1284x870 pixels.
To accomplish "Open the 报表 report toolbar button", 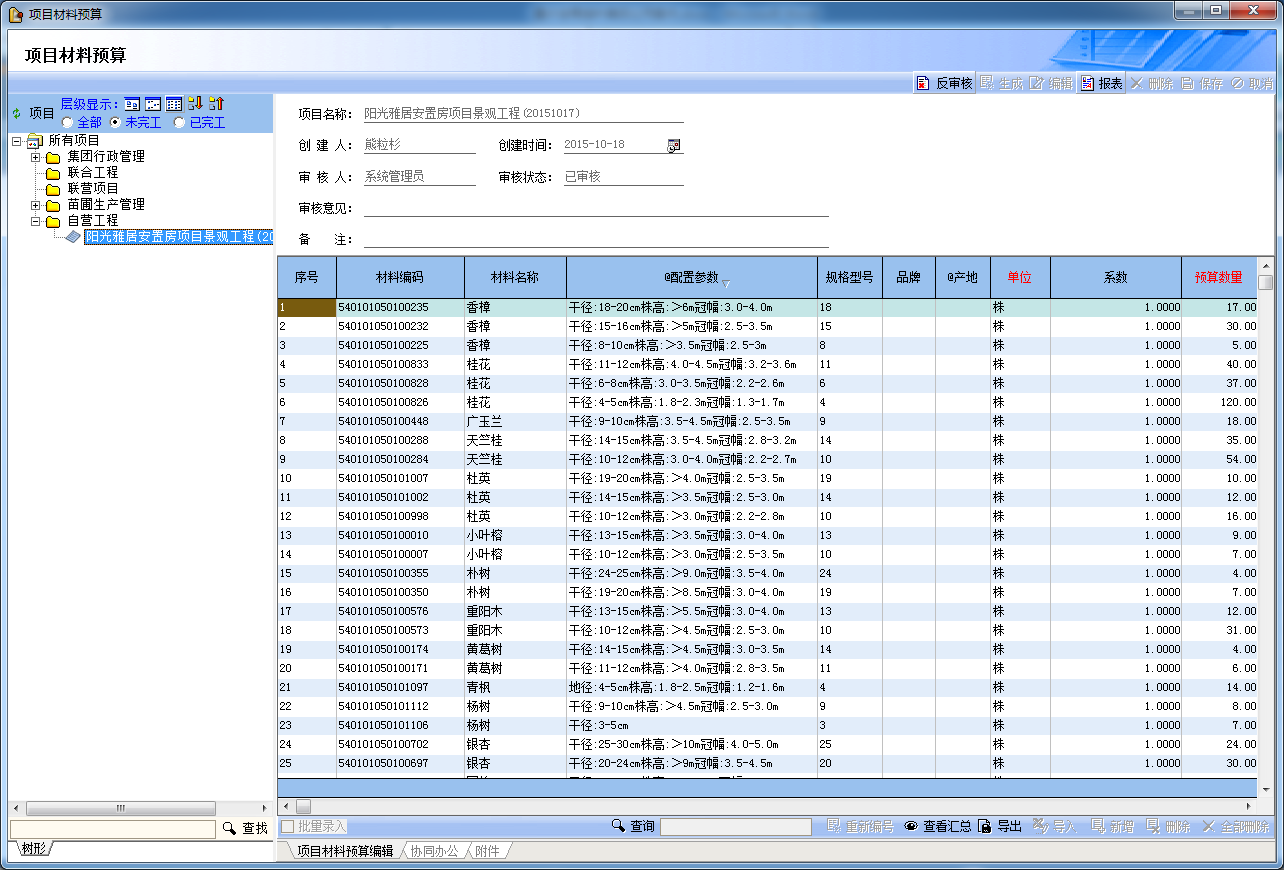I will click(1101, 84).
